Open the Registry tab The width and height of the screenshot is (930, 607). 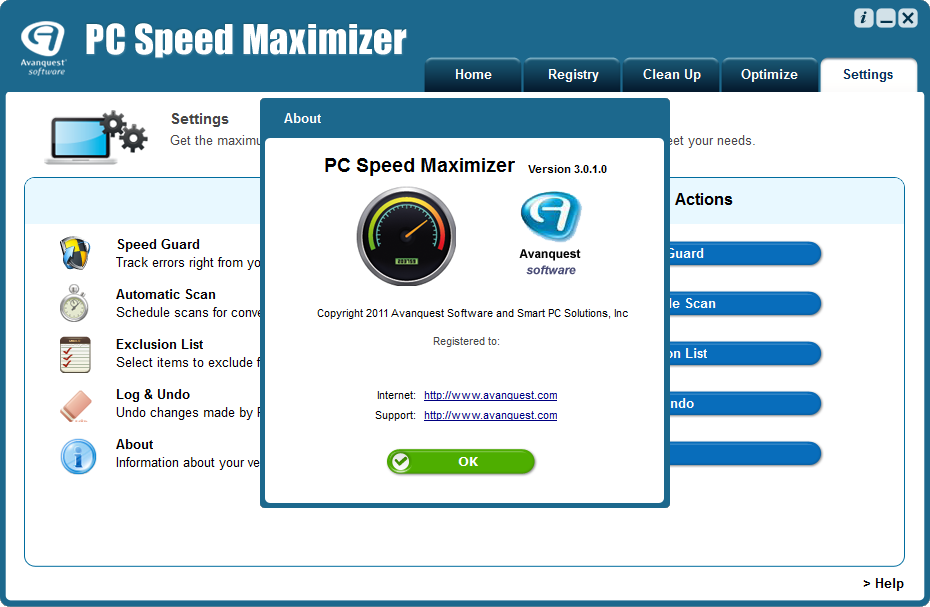[572, 75]
